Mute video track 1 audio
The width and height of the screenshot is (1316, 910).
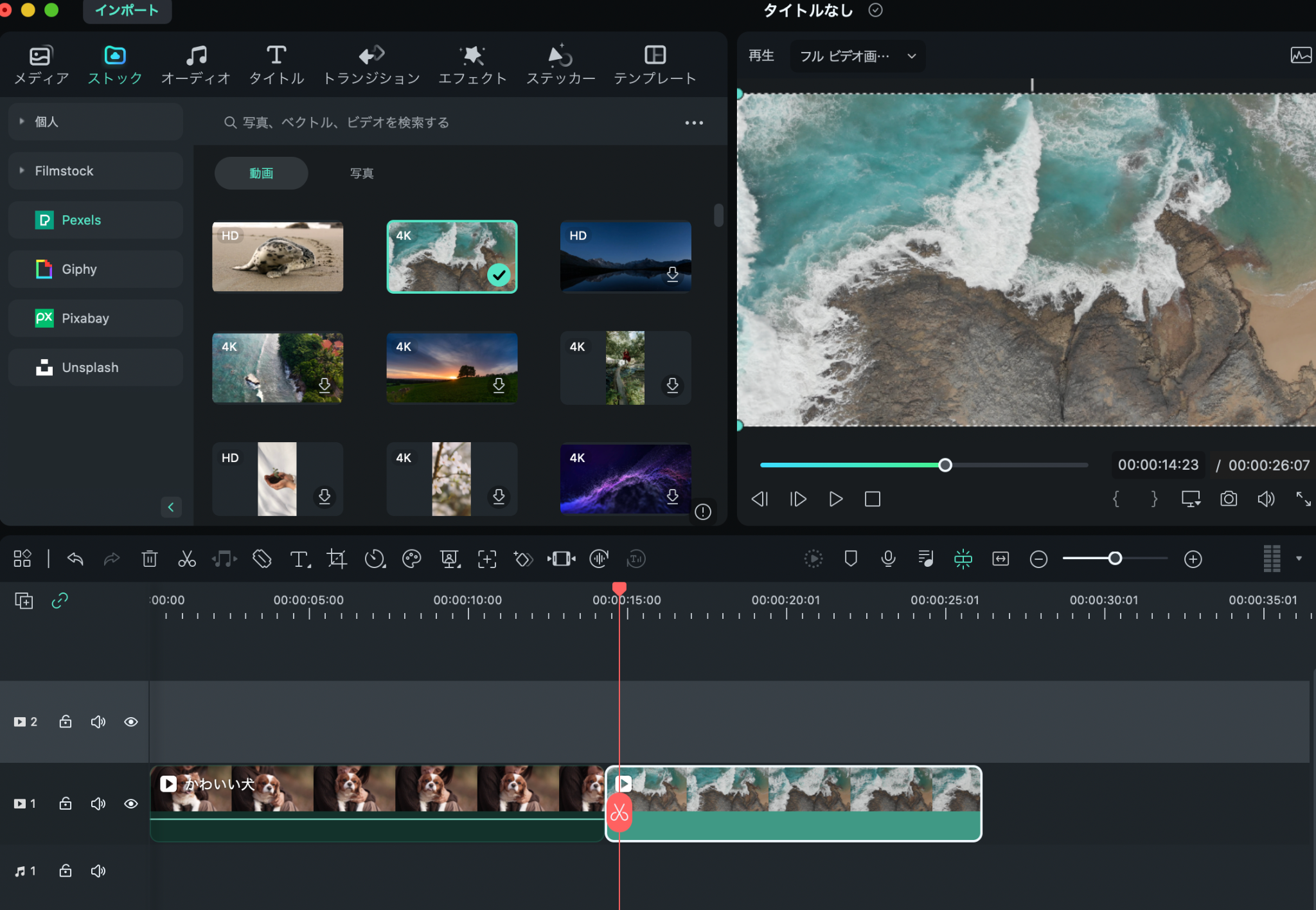tap(98, 803)
